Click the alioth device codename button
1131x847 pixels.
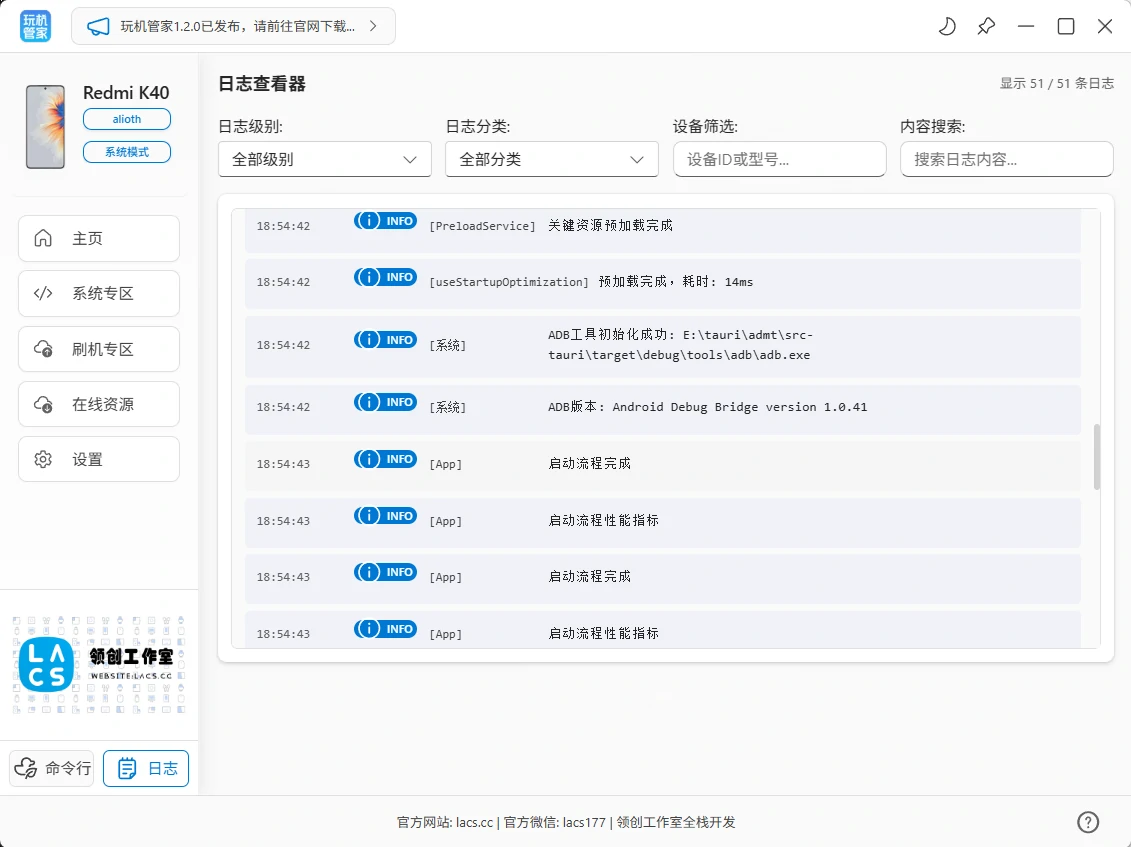click(127, 119)
